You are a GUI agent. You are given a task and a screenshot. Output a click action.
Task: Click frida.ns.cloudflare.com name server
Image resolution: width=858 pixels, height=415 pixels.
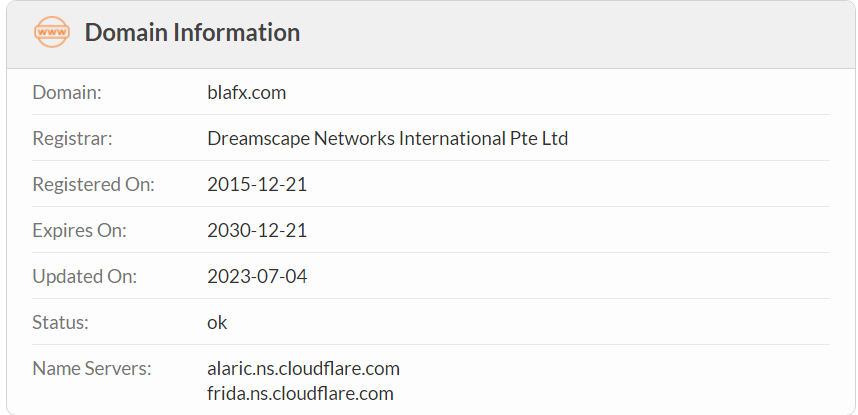pyautogui.click(x=300, y=393)
